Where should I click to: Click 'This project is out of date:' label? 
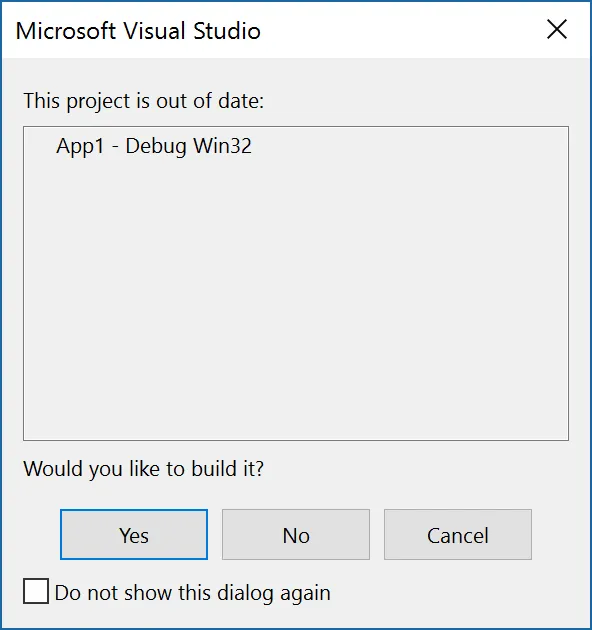click(144, 100)
